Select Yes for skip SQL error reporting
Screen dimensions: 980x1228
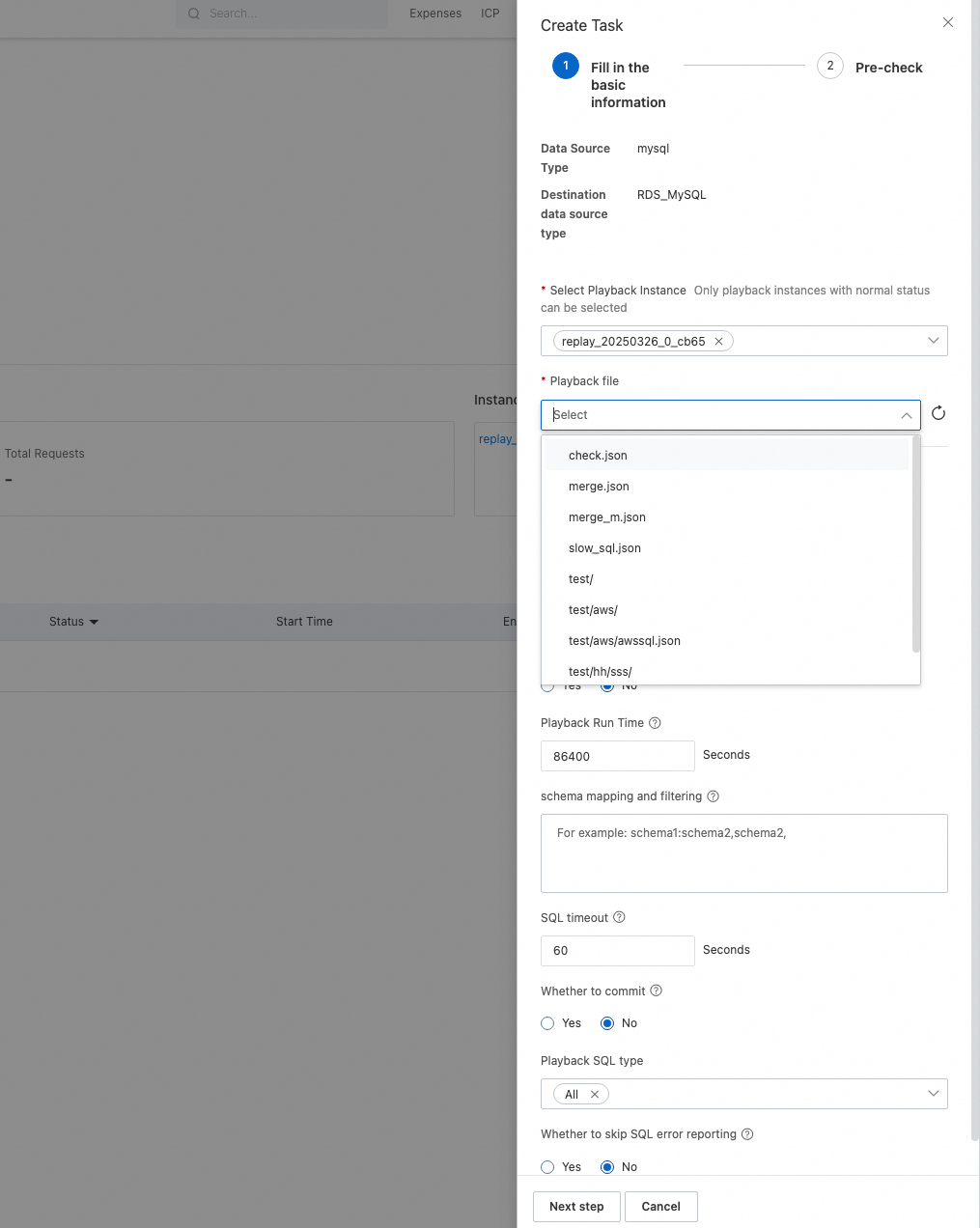[x=547, y=1167]
